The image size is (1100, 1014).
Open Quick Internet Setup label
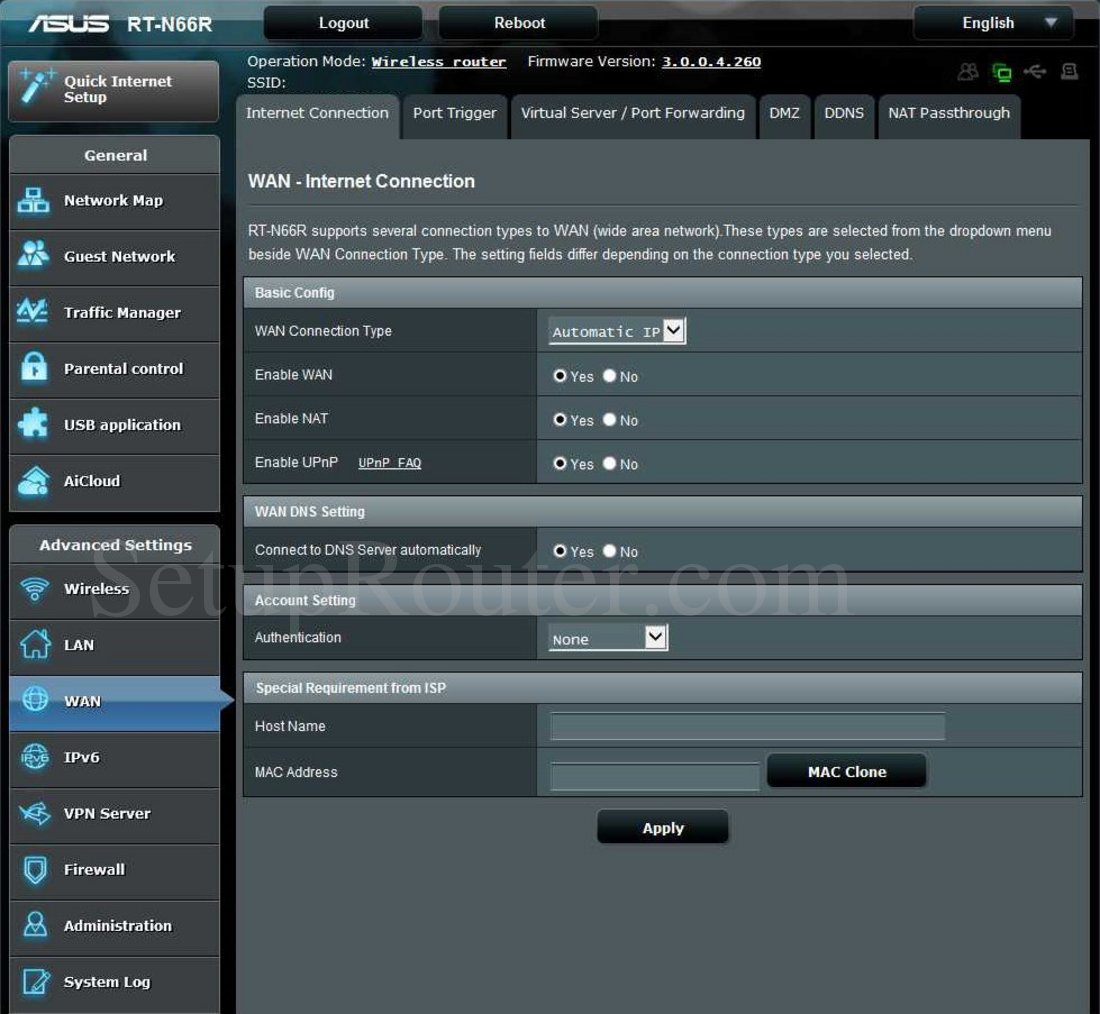coord(118,89)
